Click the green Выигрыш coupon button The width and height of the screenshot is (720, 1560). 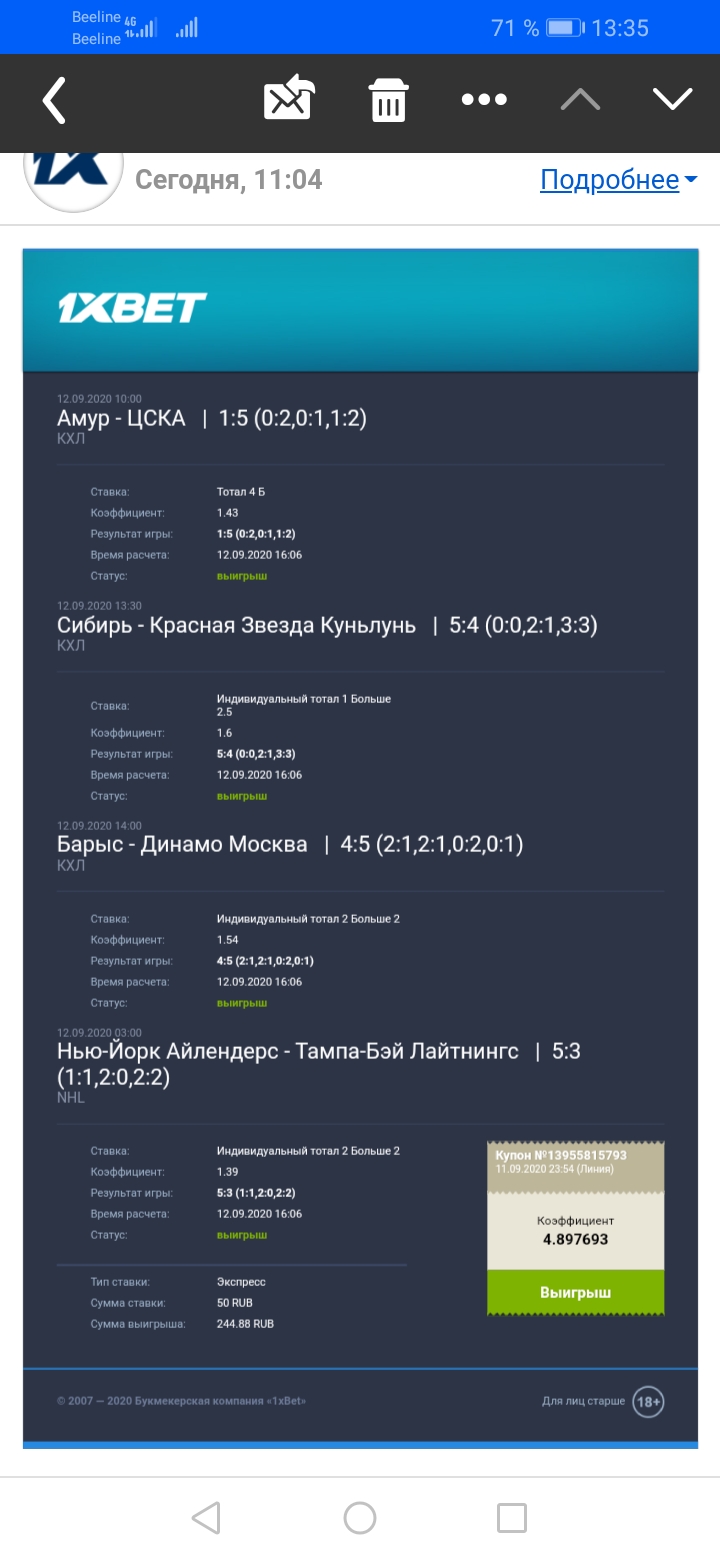(x=575, y=1292)
